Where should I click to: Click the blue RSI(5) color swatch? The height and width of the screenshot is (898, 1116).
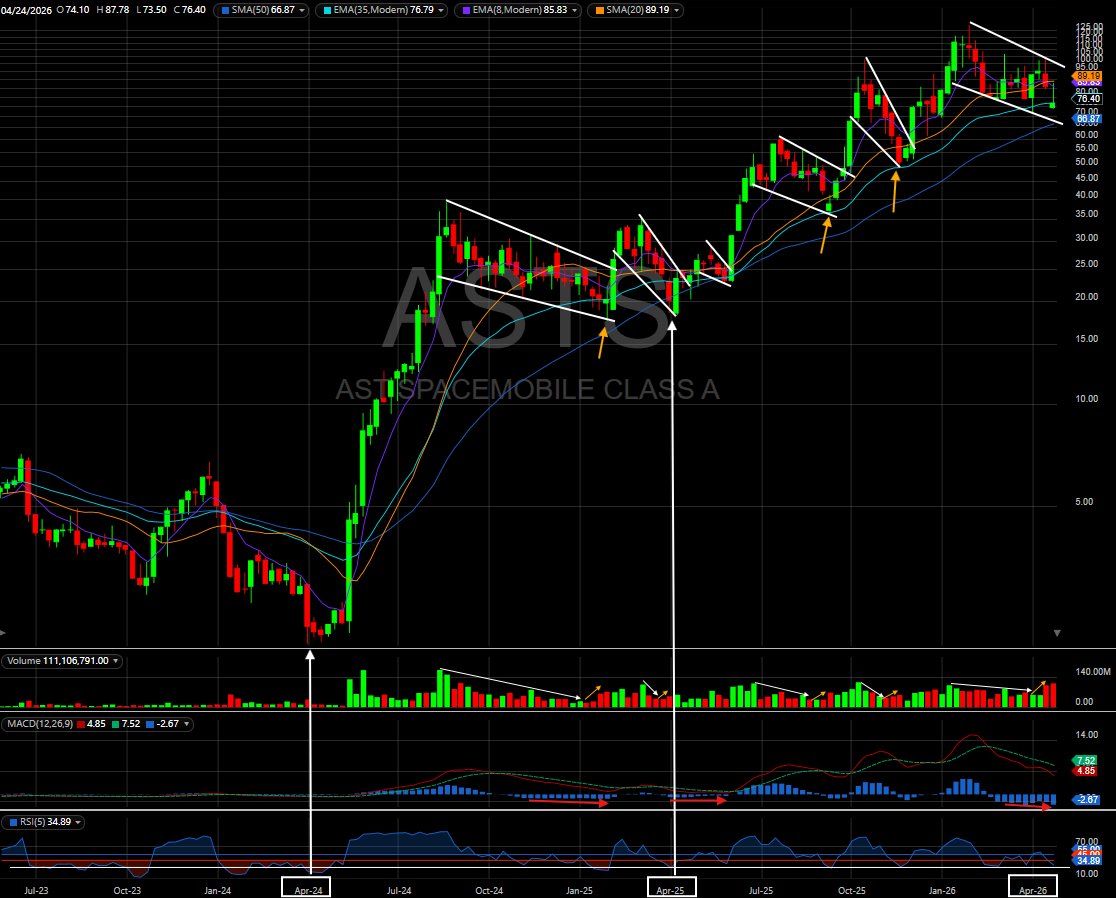point(14,823)
